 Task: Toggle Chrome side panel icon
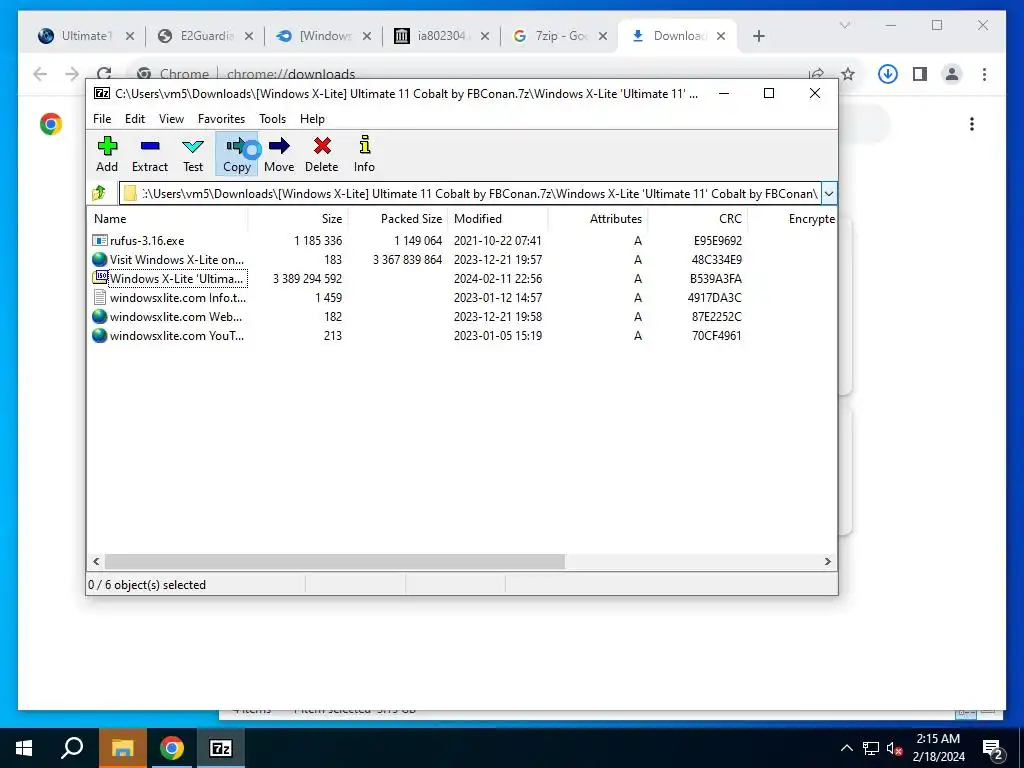[920, 74]
